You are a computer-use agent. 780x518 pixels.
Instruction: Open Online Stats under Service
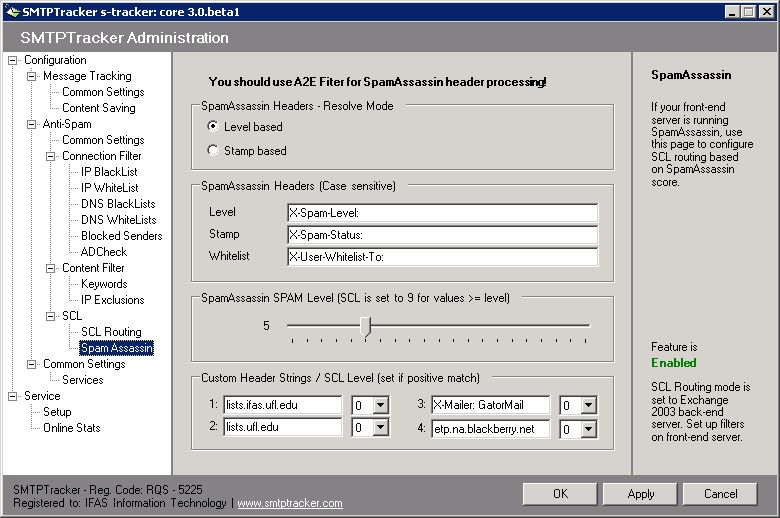tap(71, 428)
